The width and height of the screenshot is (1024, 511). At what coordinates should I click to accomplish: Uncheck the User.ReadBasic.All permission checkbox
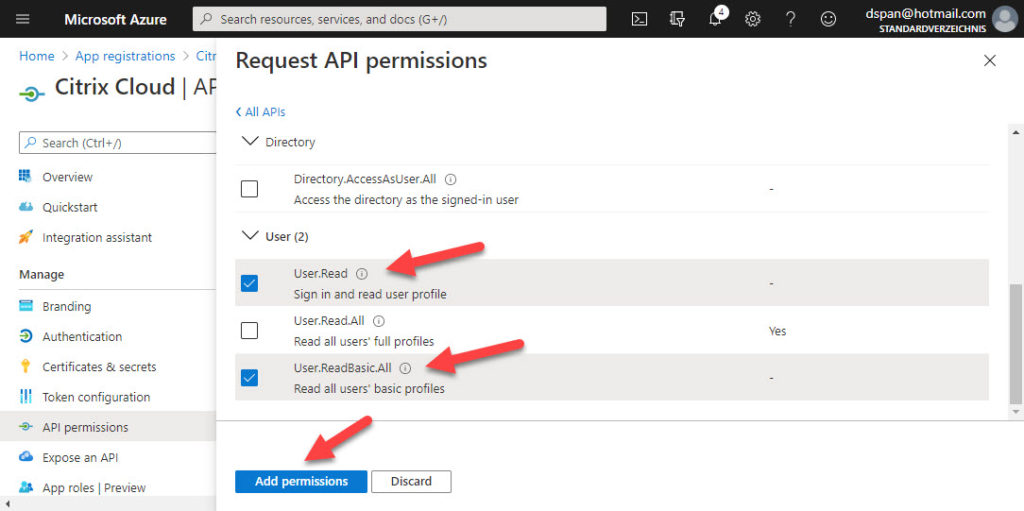coord(249,378)
